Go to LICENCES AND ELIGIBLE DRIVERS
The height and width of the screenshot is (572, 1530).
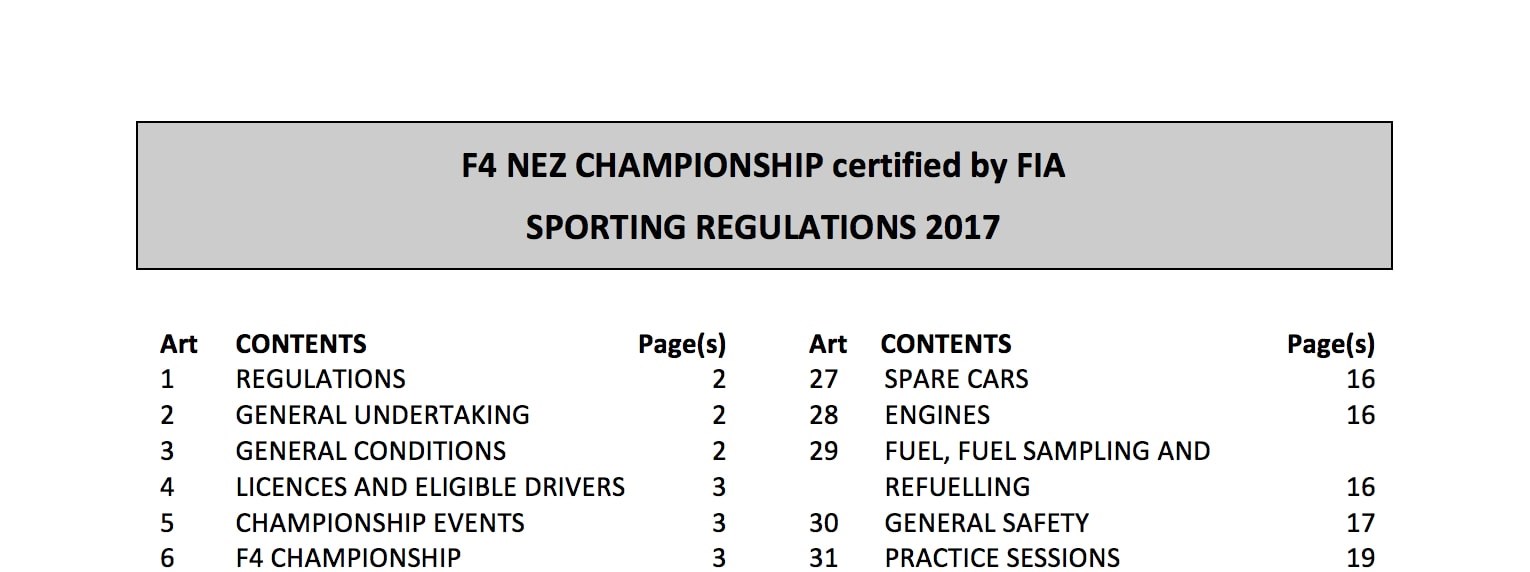430,488
